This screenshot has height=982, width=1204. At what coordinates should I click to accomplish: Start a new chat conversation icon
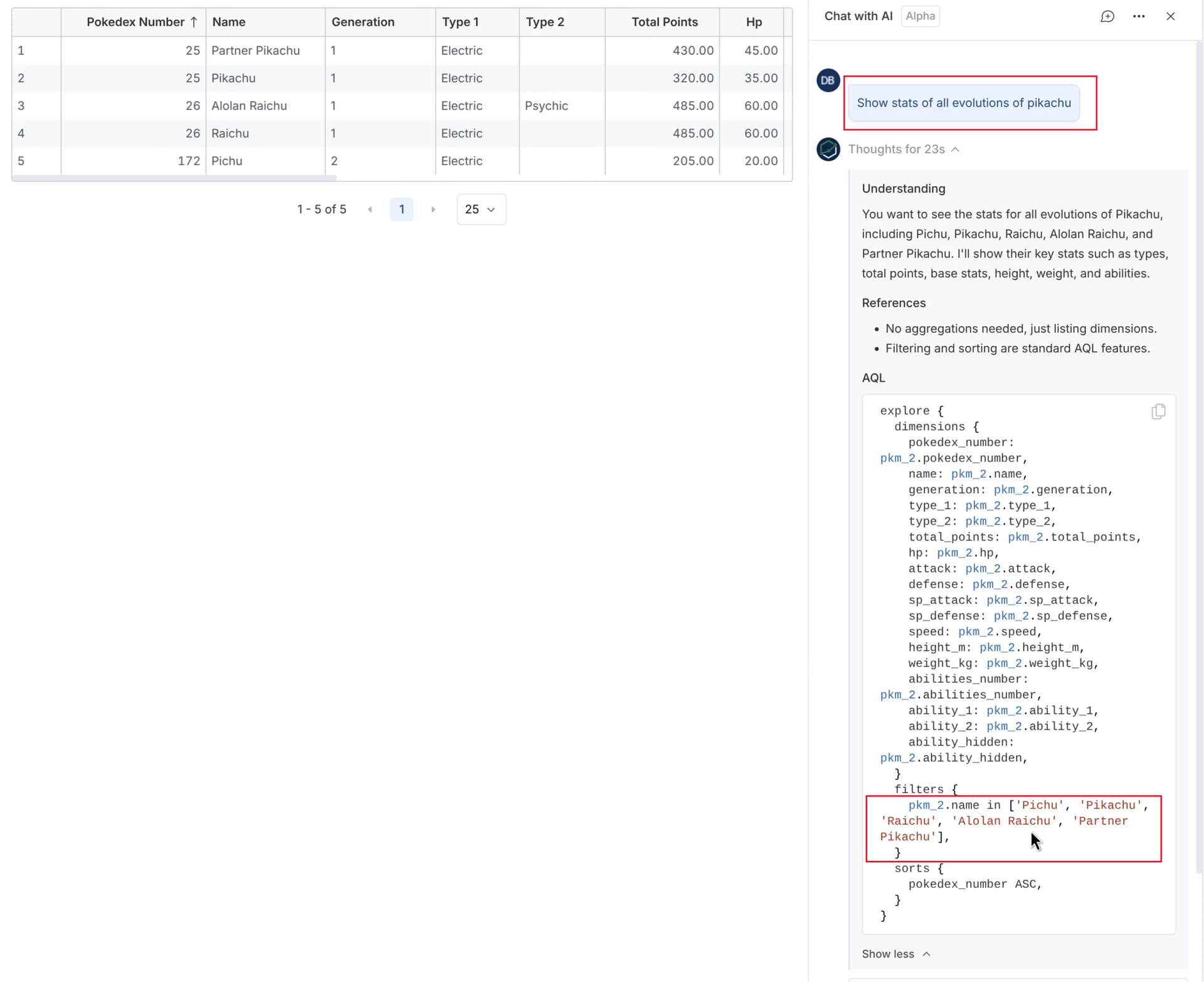[x=1107, y=16]
